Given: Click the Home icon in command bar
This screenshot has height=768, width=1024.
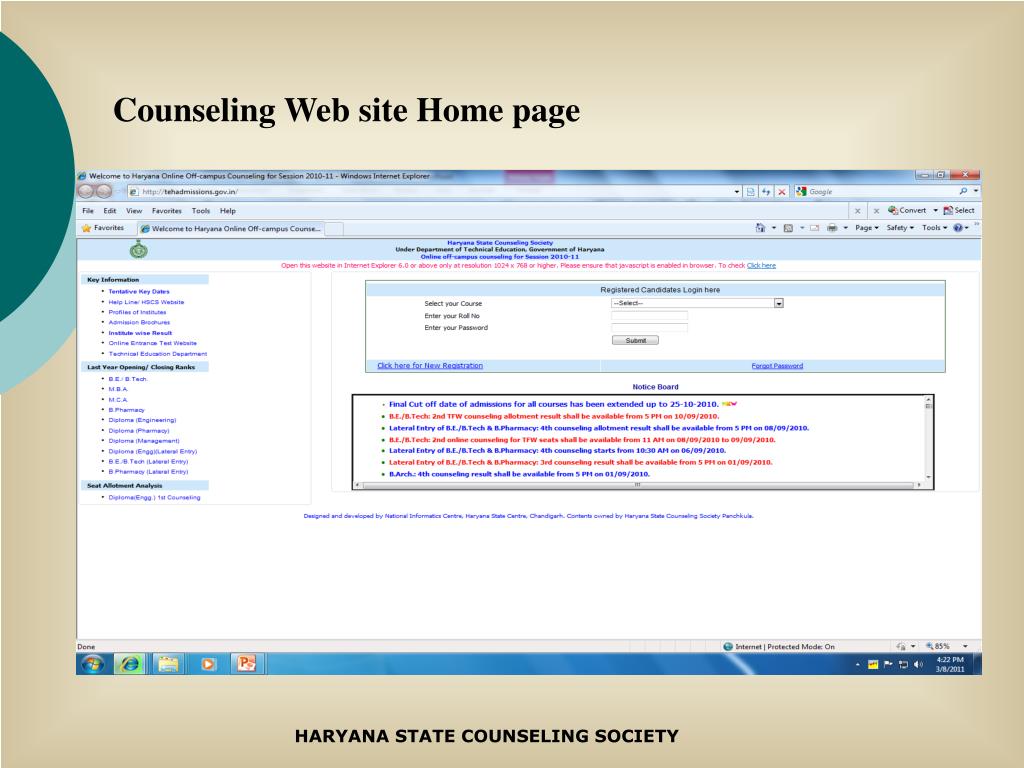Looking at the screenshot, I should (x=760, y=228).
